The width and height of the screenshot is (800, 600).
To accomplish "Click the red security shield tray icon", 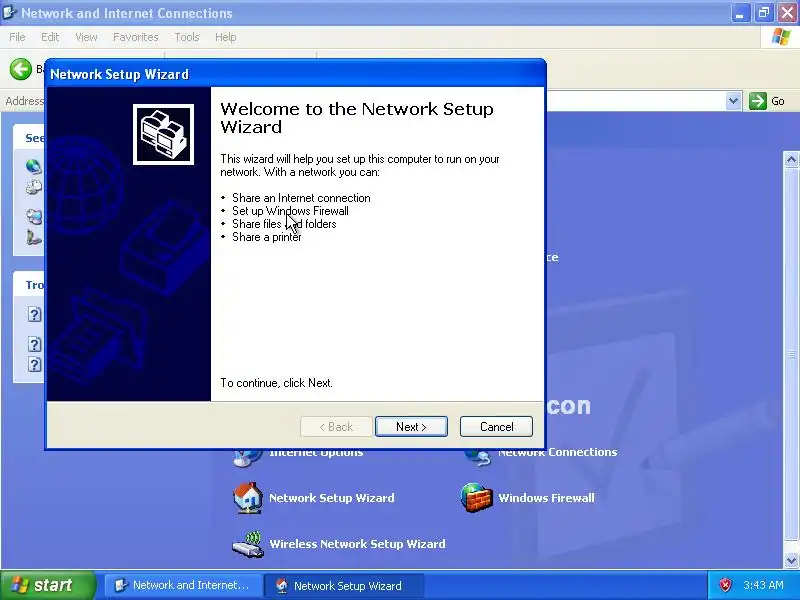I will point(726,585).
